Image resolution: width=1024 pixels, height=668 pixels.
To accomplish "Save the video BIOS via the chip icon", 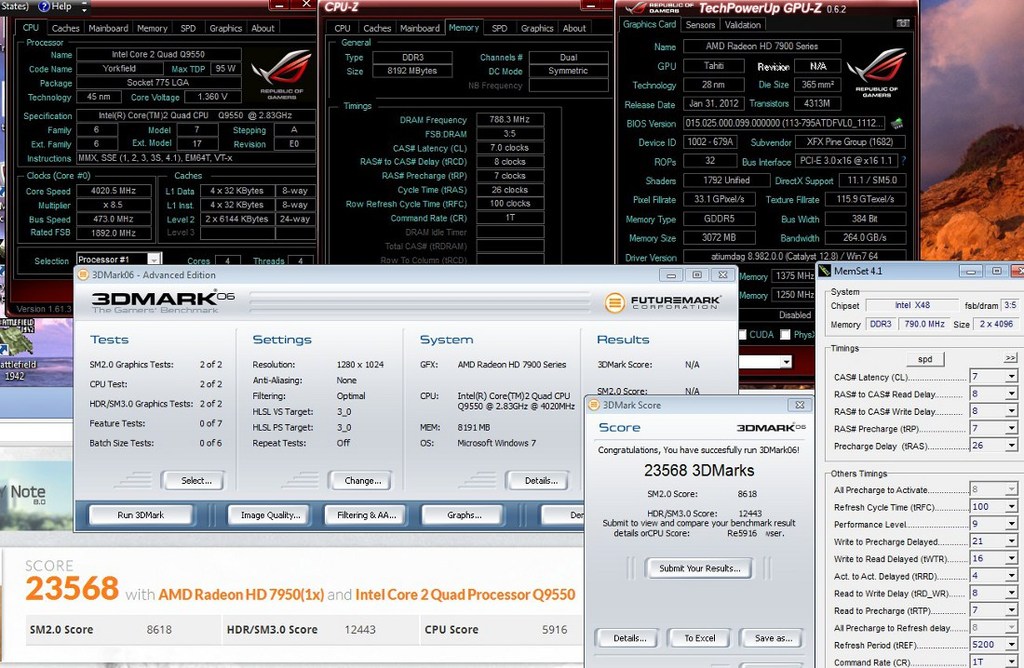I will click(x=896, y=123).
